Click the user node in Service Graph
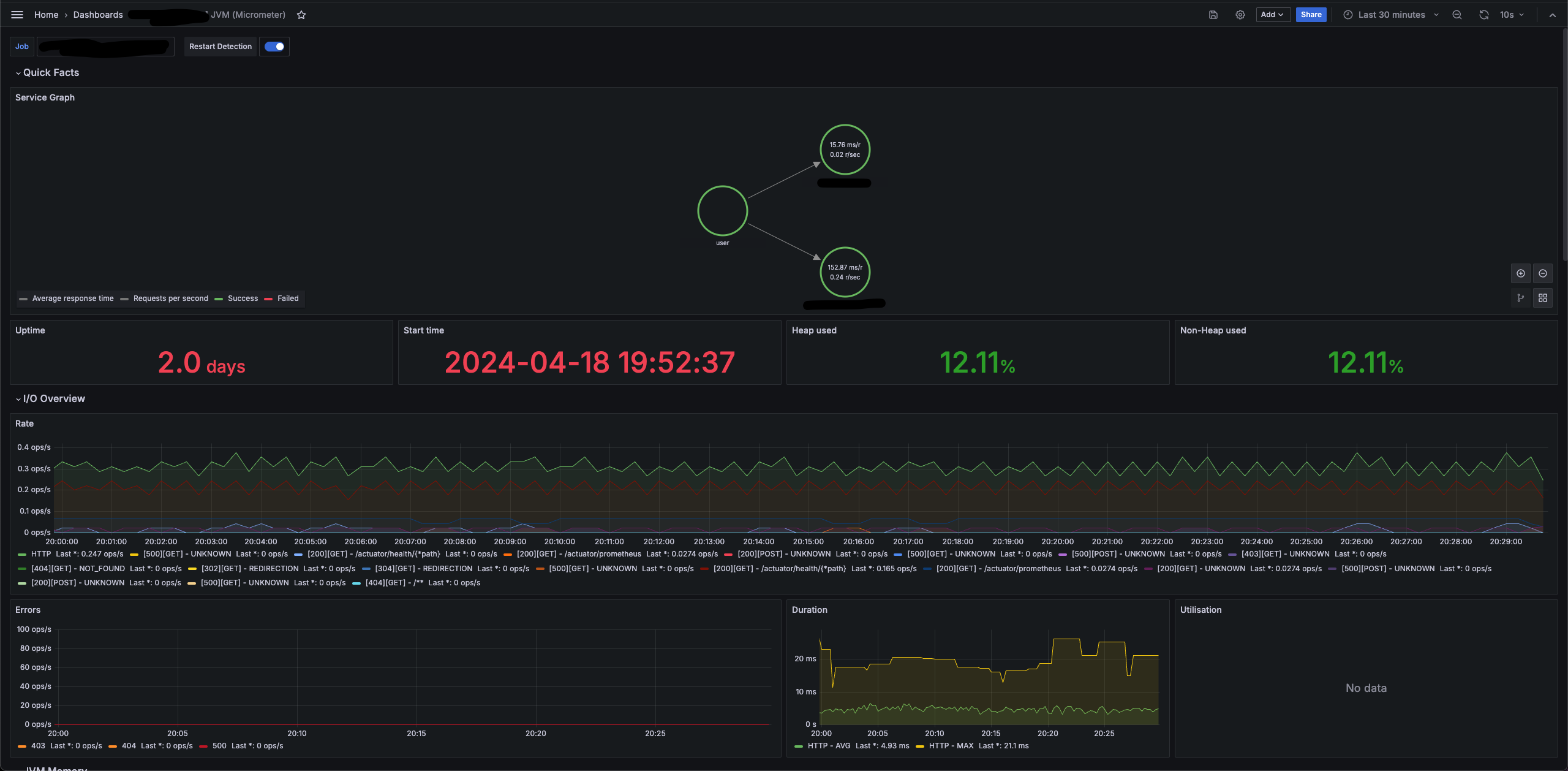 [722, 211]
